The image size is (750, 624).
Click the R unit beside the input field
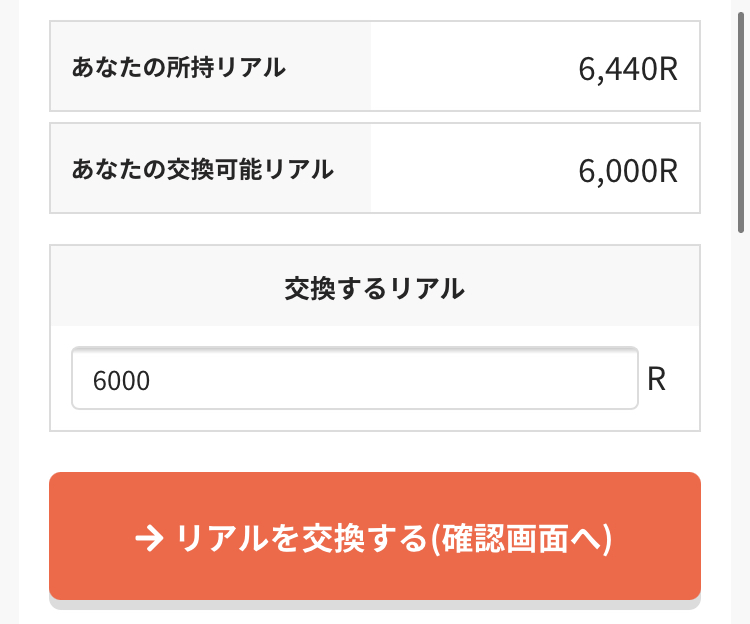click(656, 380)
